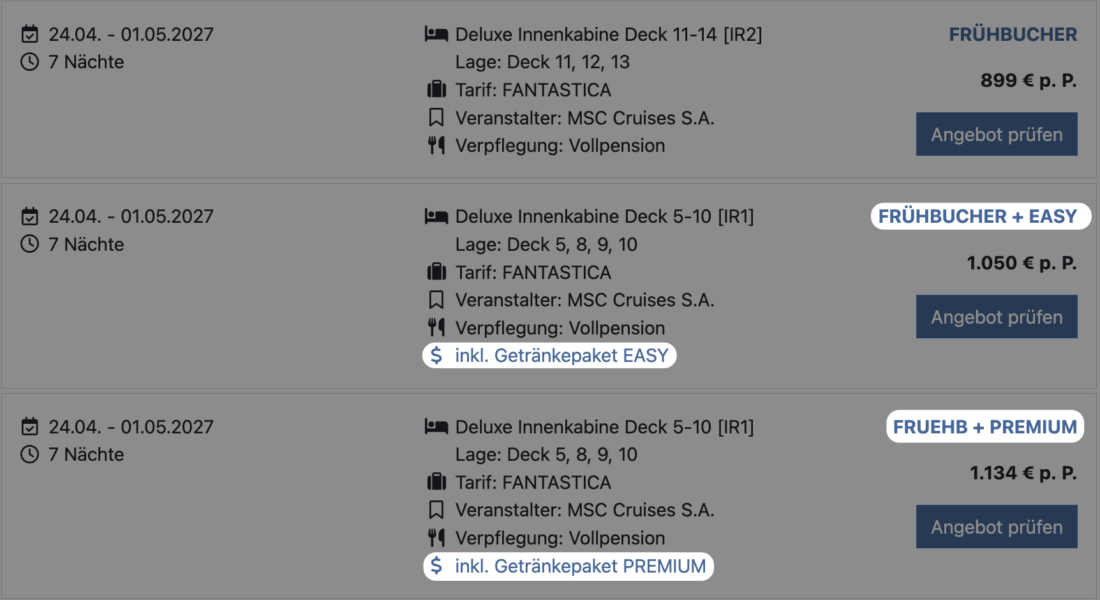The width and height of the screenshot is (1100, 600).
Task: Click cutlery icon in the 1.134 € offer
Action: coord(435,538)
